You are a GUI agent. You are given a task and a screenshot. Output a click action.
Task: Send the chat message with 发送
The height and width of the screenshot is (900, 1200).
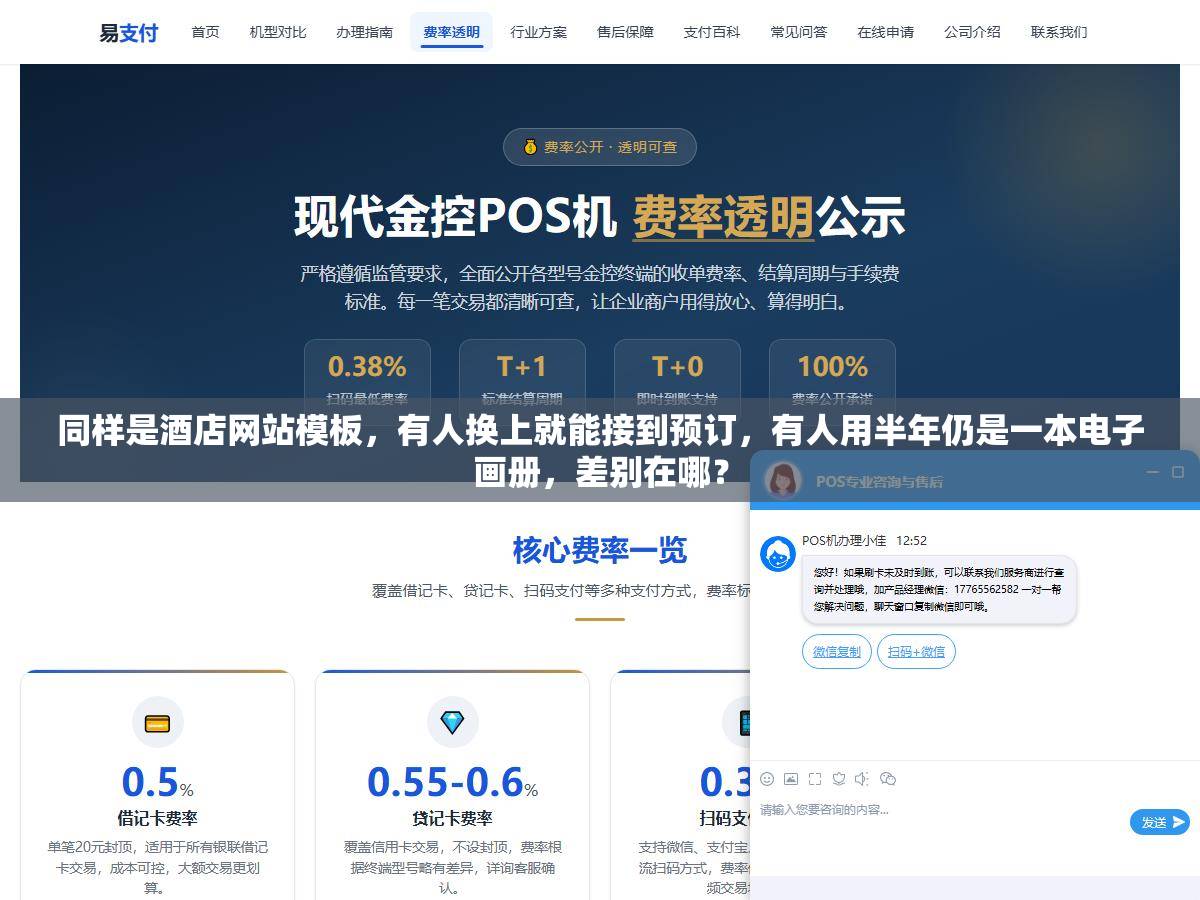click(1160, 822)
